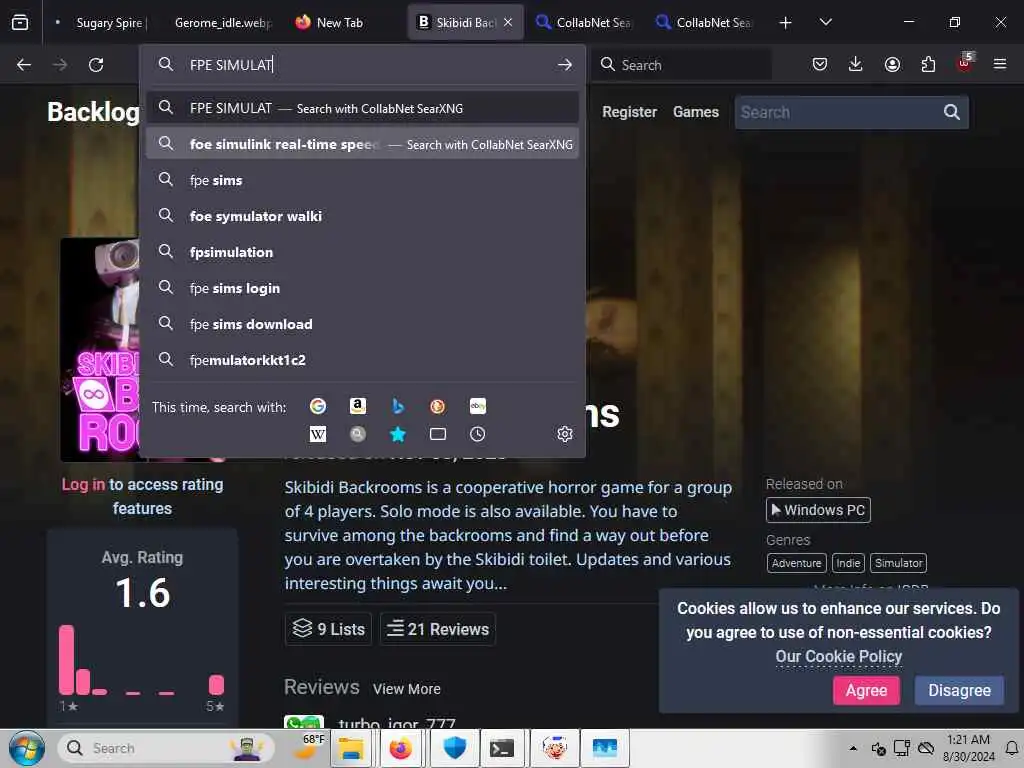Click the Backloggd search magnifier icon
This screenshot has width=1024, height=768.
(952, 112)
